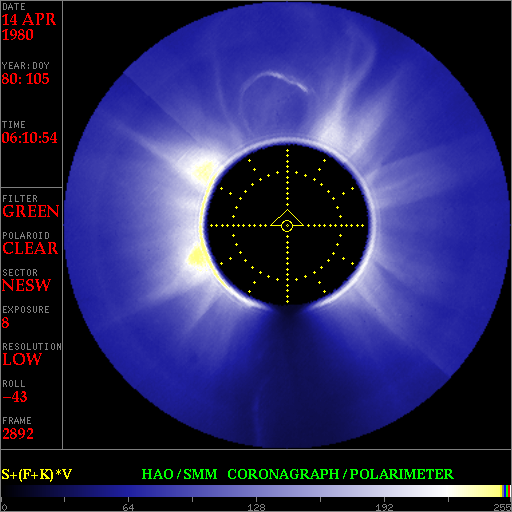This screenshot has height=512, width=512.
Task: Click the roll value '-43'
Action: coord(15,397)
